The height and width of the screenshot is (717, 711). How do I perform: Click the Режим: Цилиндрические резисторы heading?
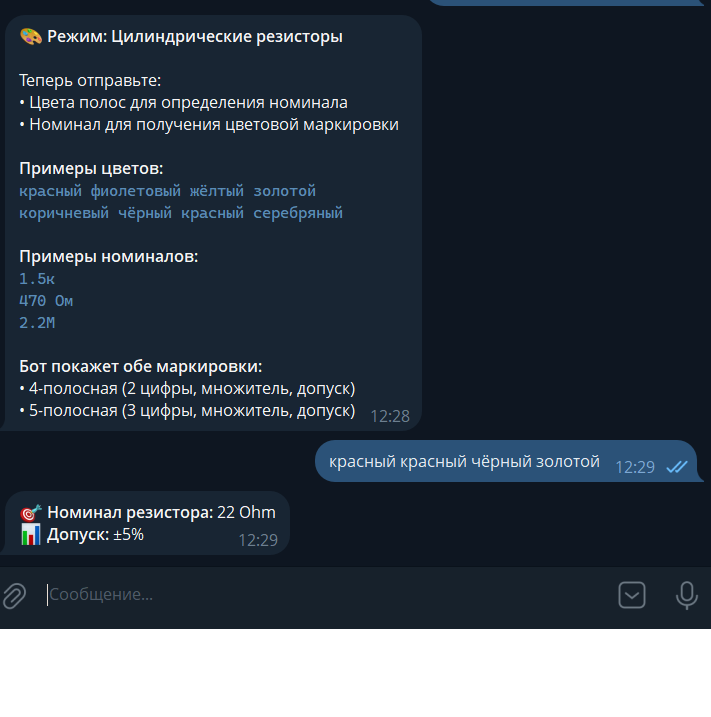(x=195, y=37)
